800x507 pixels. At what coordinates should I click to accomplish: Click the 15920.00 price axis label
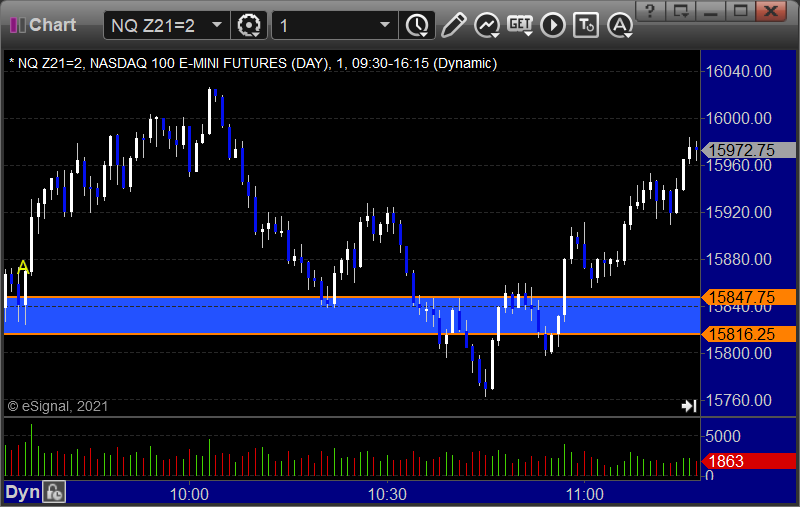[738, 212]
